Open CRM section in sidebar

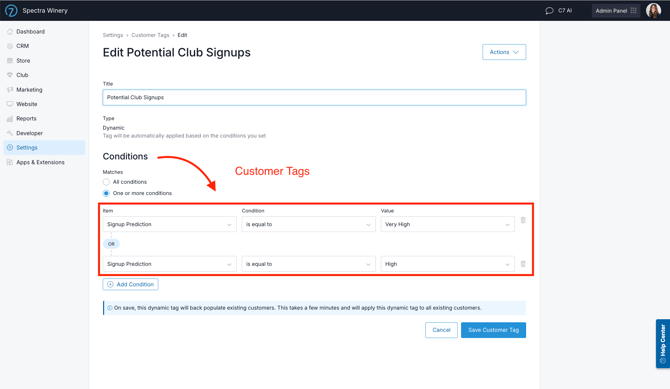coord(23,46)
